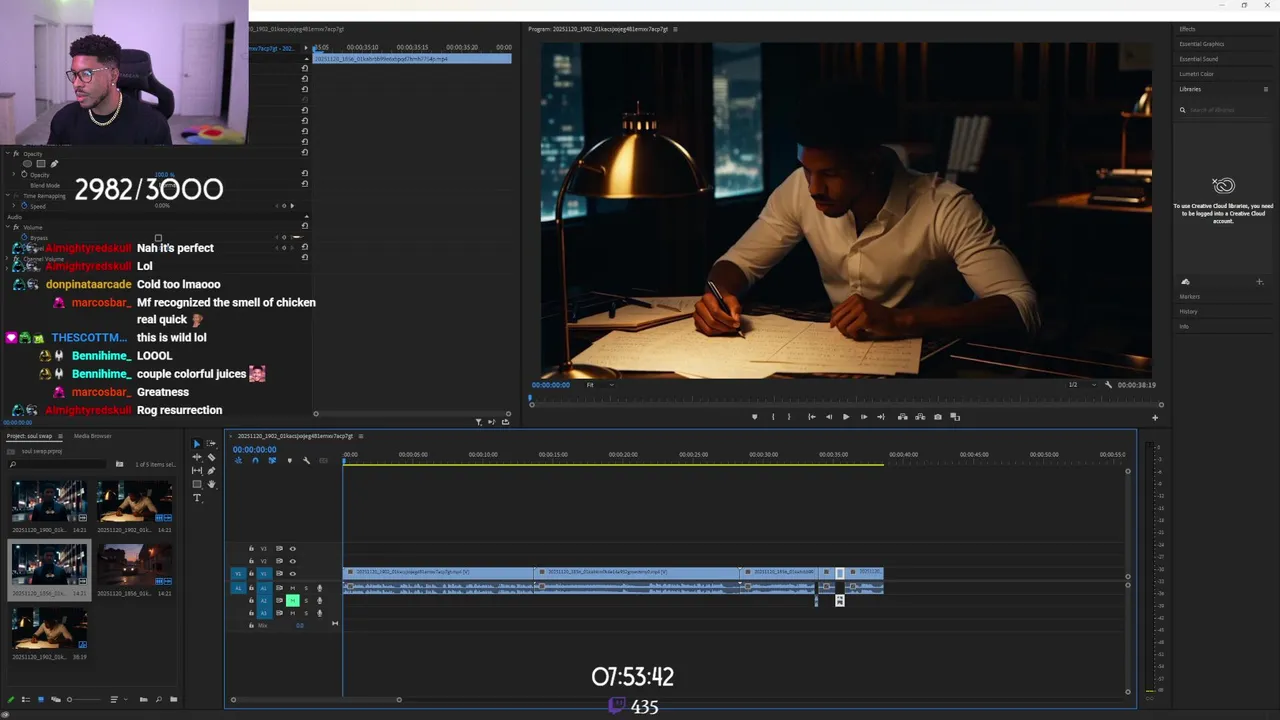The width and height of the screenshot is (1280, 720).
Task: Open the History panel
Action: pos(1188,311)
